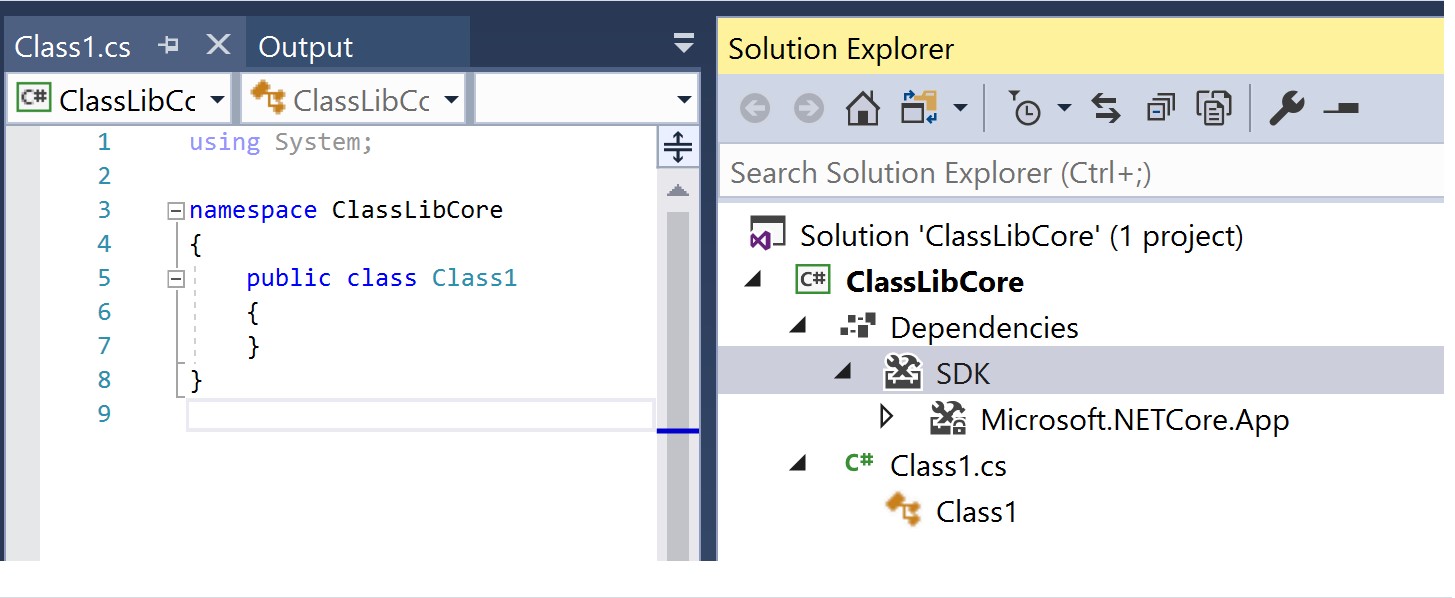The height and width of the screenshot is (598, 1455).
Task: Go to Home view in Solution Explorer
Action: (862, 108)
